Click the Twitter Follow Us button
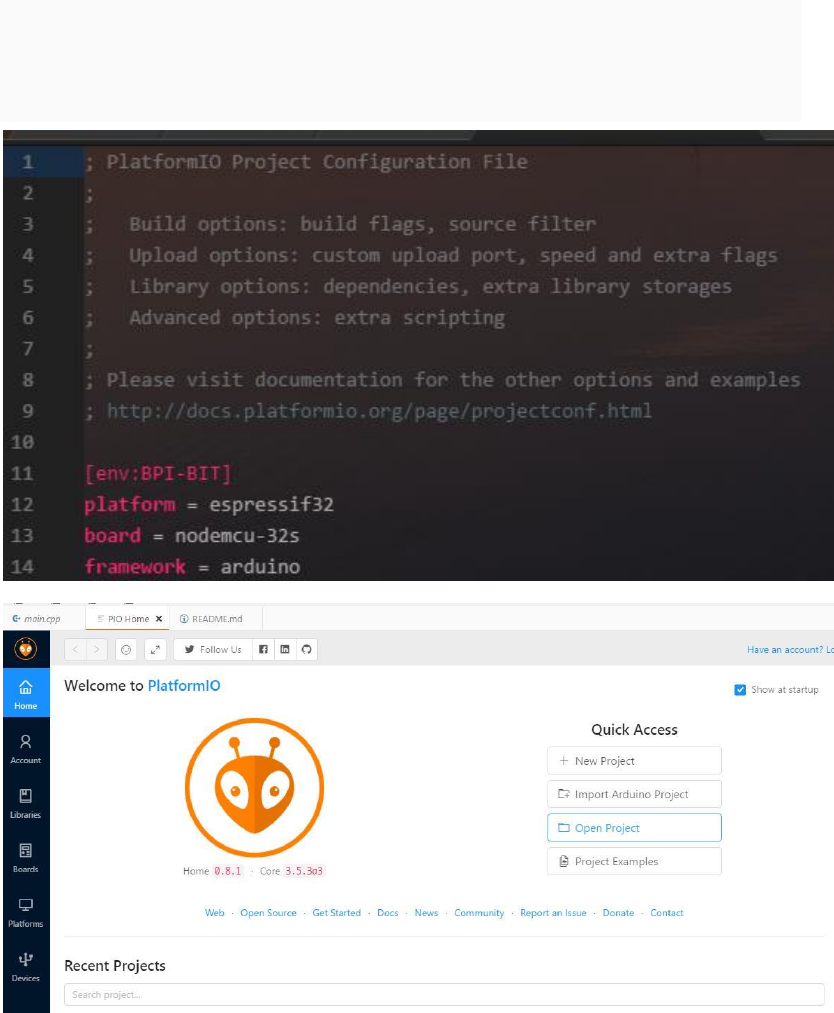 pyautogui.click(x=213, y=649)
